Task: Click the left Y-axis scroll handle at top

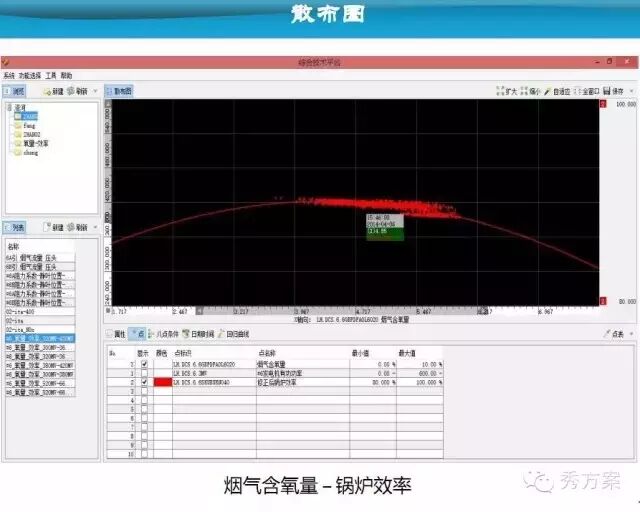Action: 108,104
